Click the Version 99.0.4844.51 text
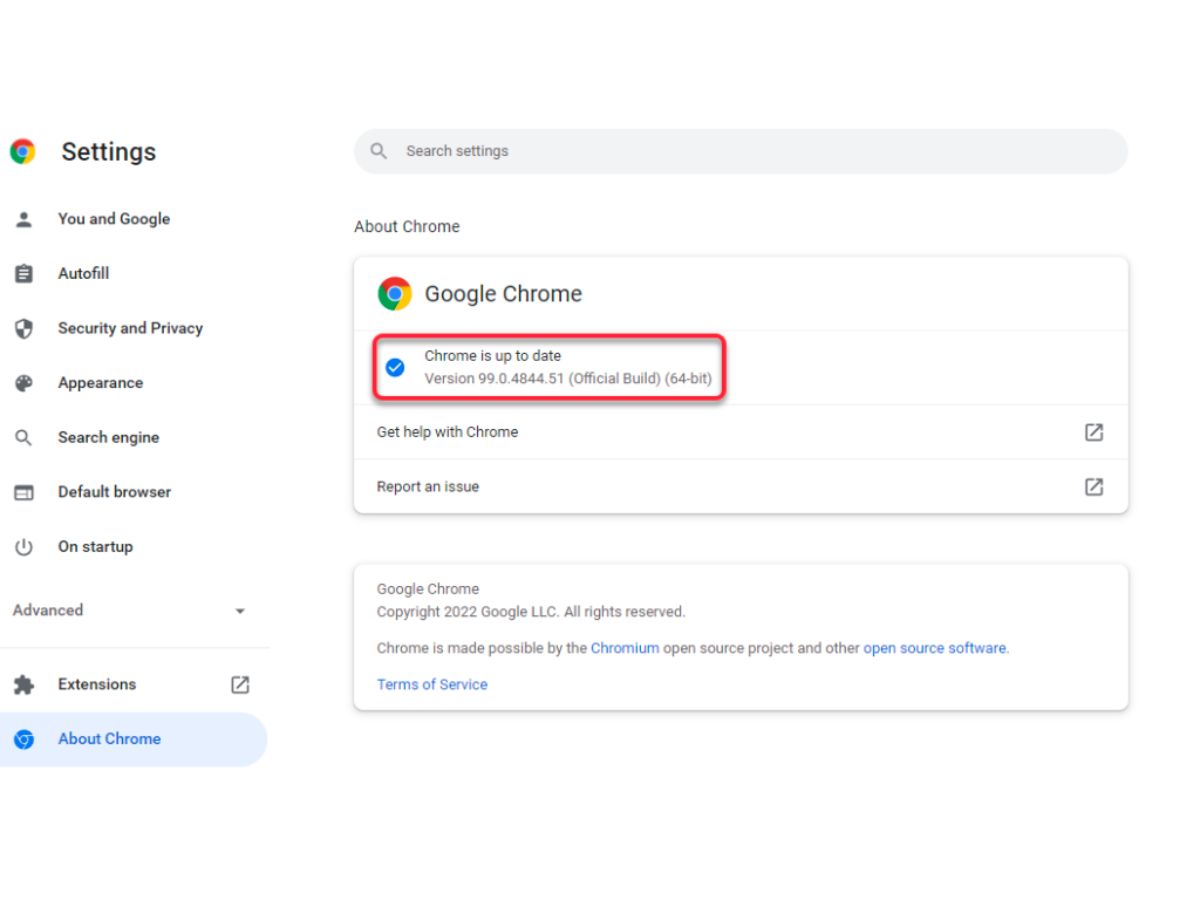1200x900 pixels. [568, 379]
